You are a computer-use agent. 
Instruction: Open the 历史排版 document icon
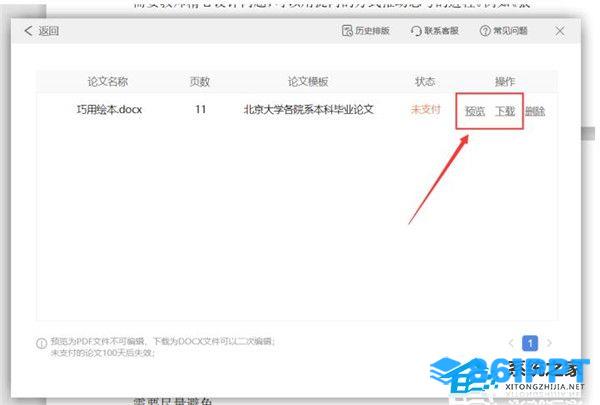347,31
